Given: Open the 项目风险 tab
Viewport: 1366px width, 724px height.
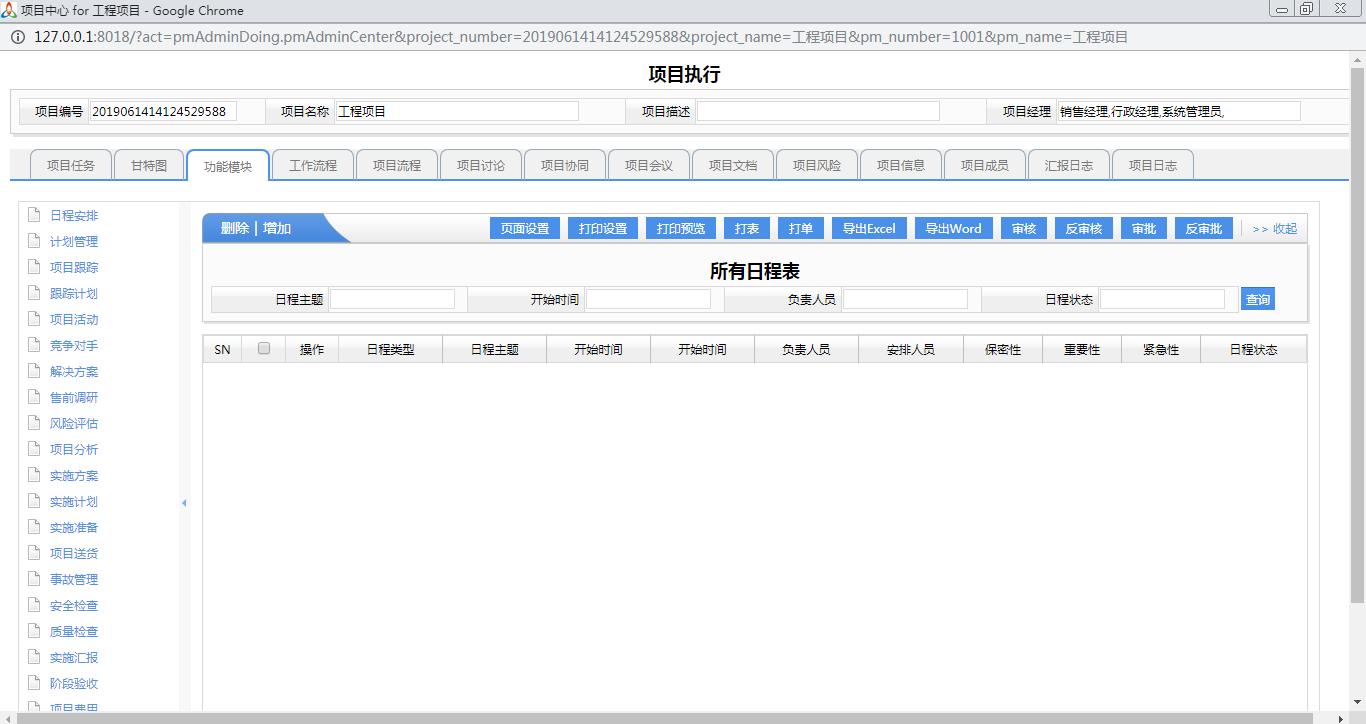Looking at the screenshot, I should 817,165.
